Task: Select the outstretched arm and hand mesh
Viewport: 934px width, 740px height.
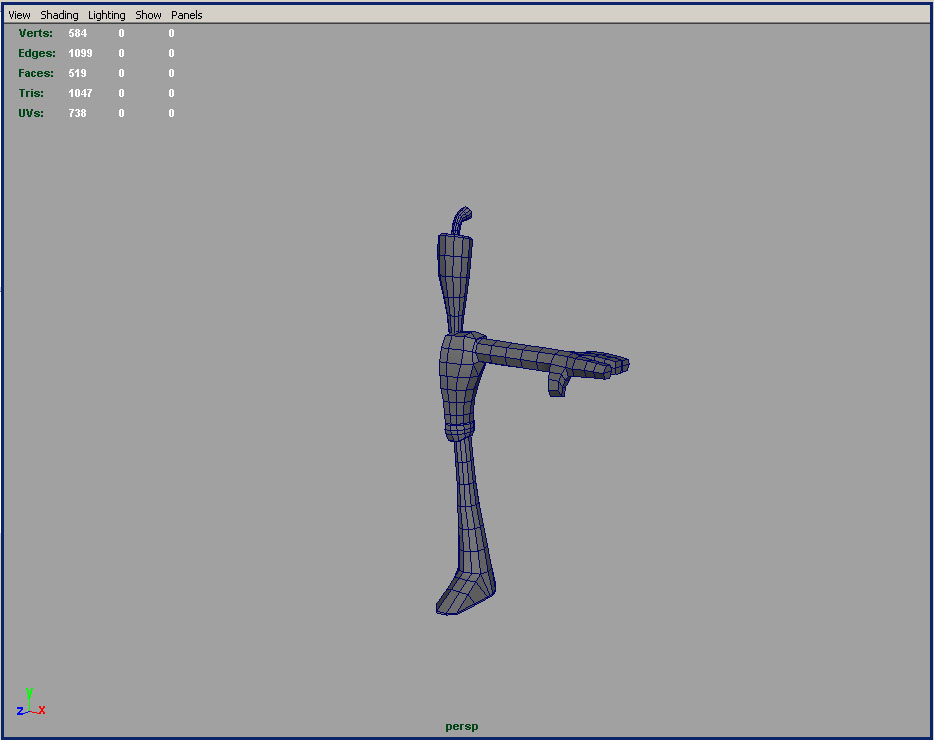Action: point(536,359)
